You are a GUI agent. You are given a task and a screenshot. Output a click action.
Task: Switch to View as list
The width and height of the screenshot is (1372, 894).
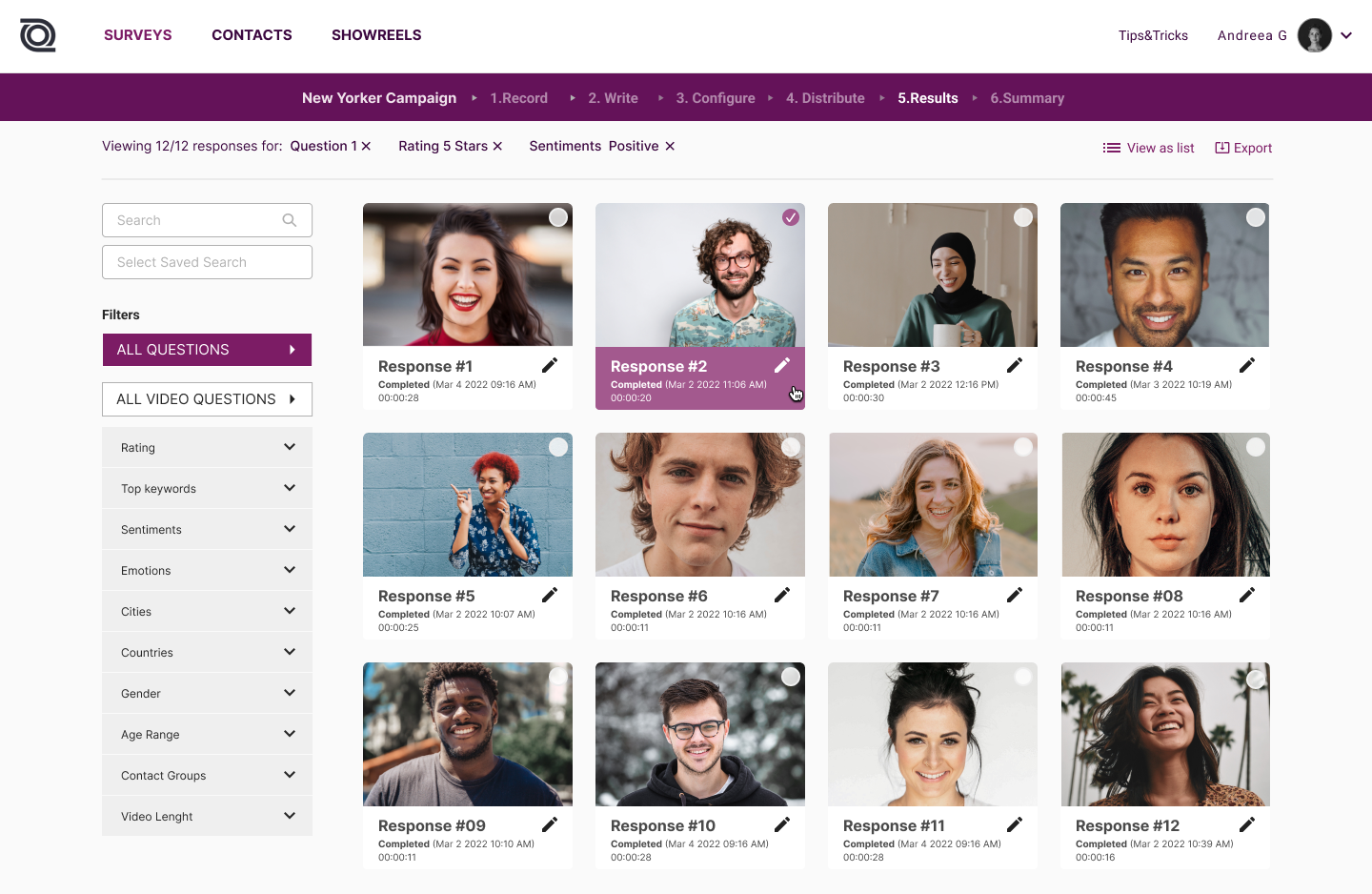1148,148
